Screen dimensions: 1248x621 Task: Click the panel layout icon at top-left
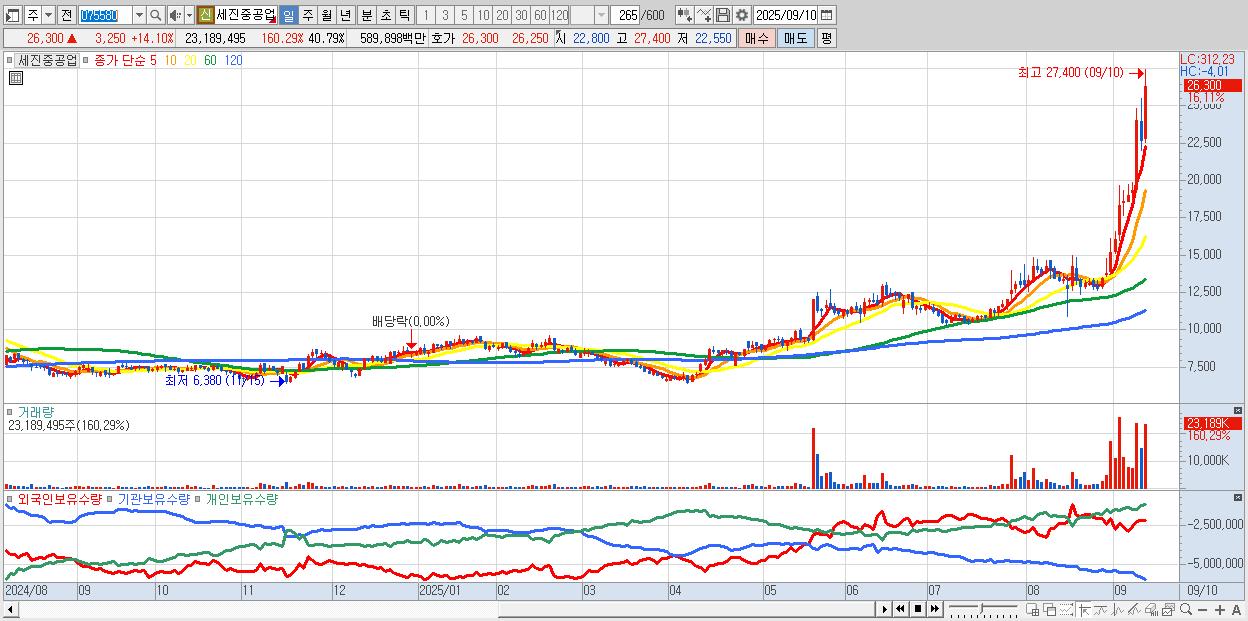coord(13,16)
